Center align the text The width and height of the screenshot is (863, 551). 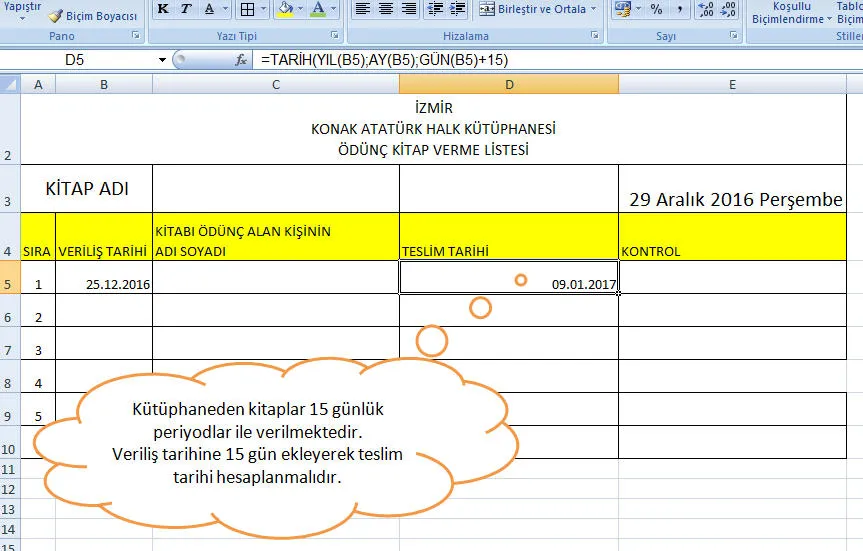coord(386,10)
